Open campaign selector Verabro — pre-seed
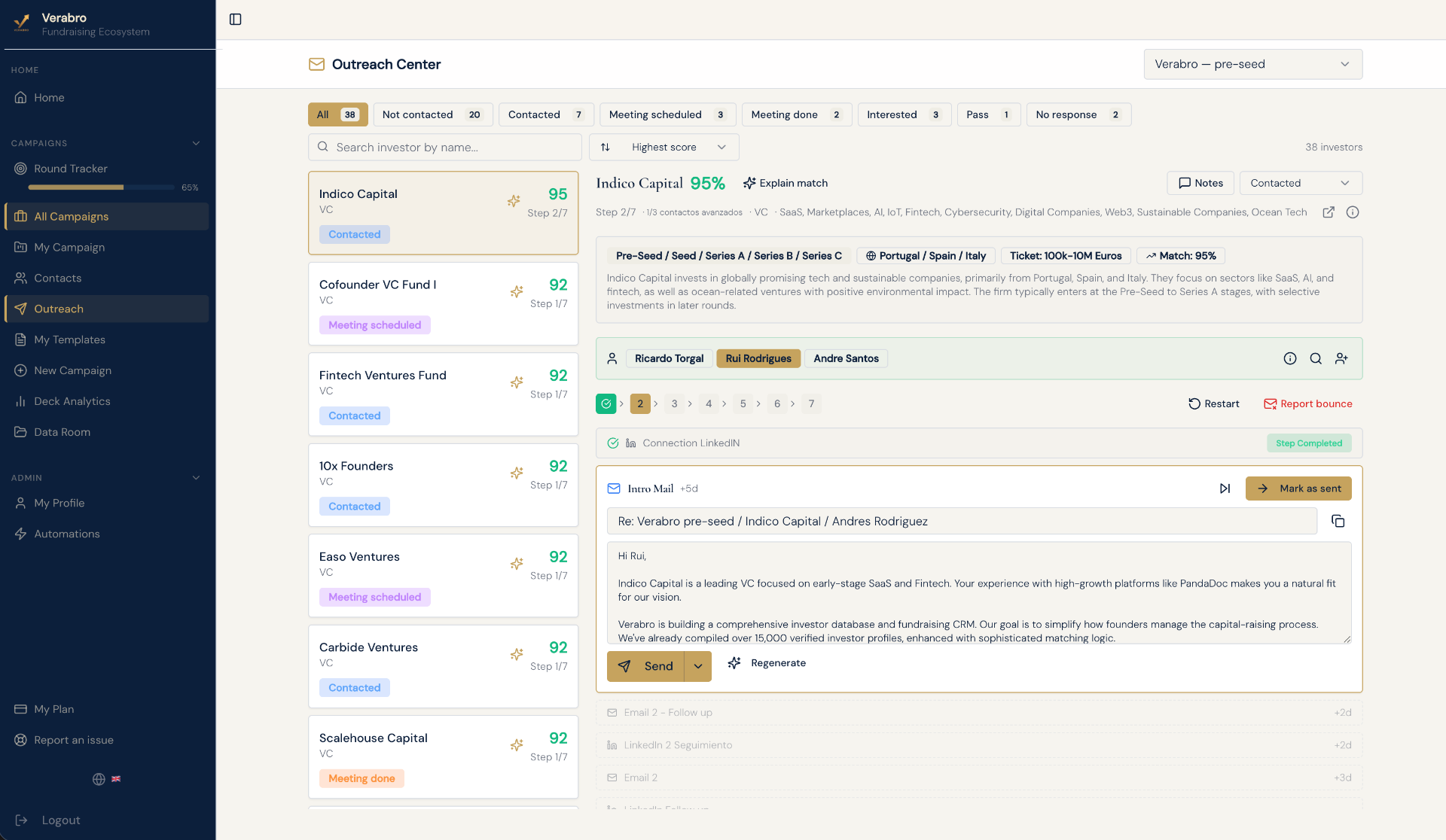The height and width of the screenshot is (840, 1446). click(1252, 64)
